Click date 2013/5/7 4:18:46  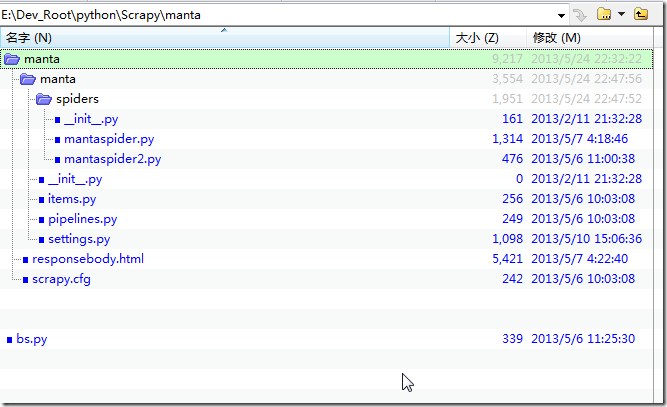(x=580, y=139)
